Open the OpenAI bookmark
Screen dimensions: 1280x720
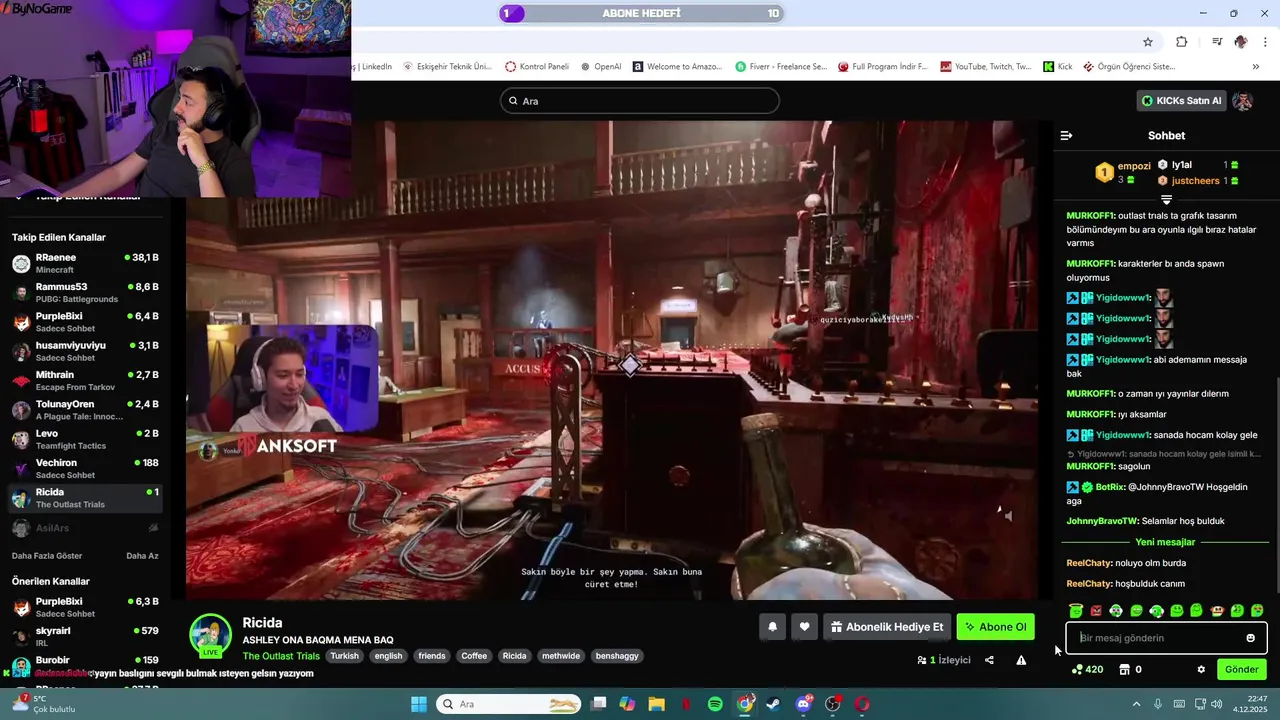601,67
